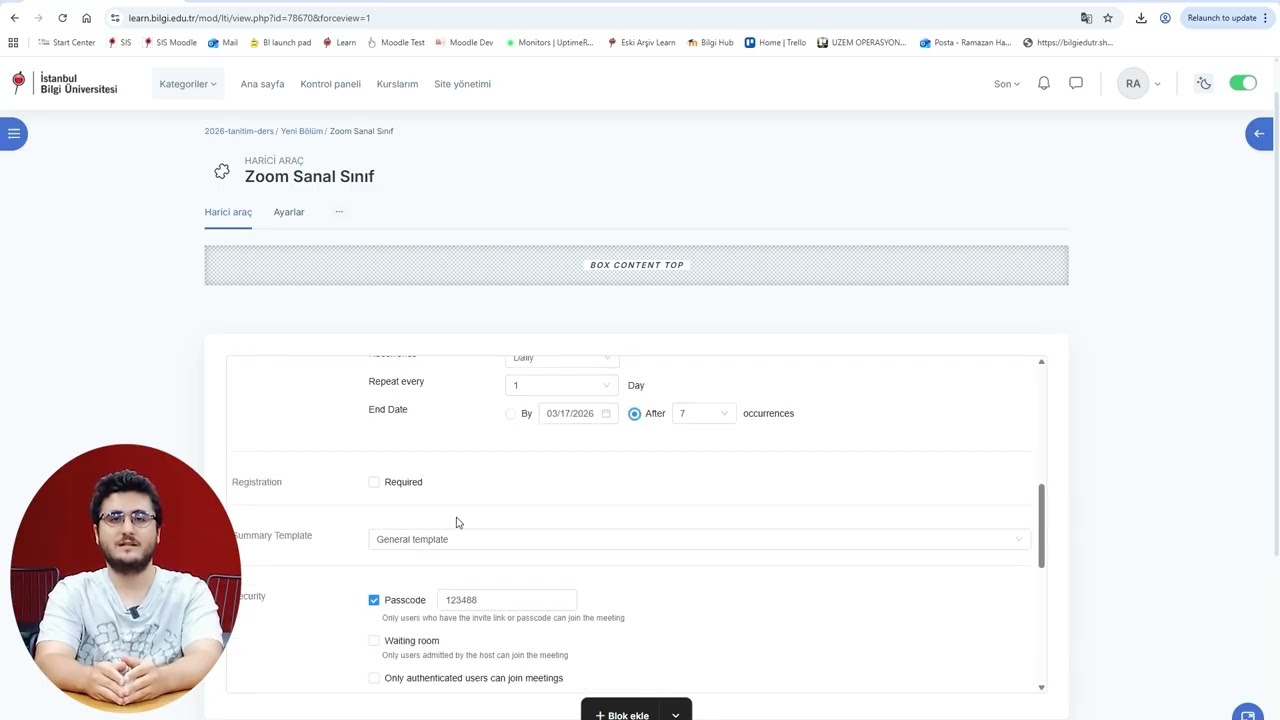Toggle dark mode moon icon
Screen dimensions: 1280x720
coord(1204,84)
